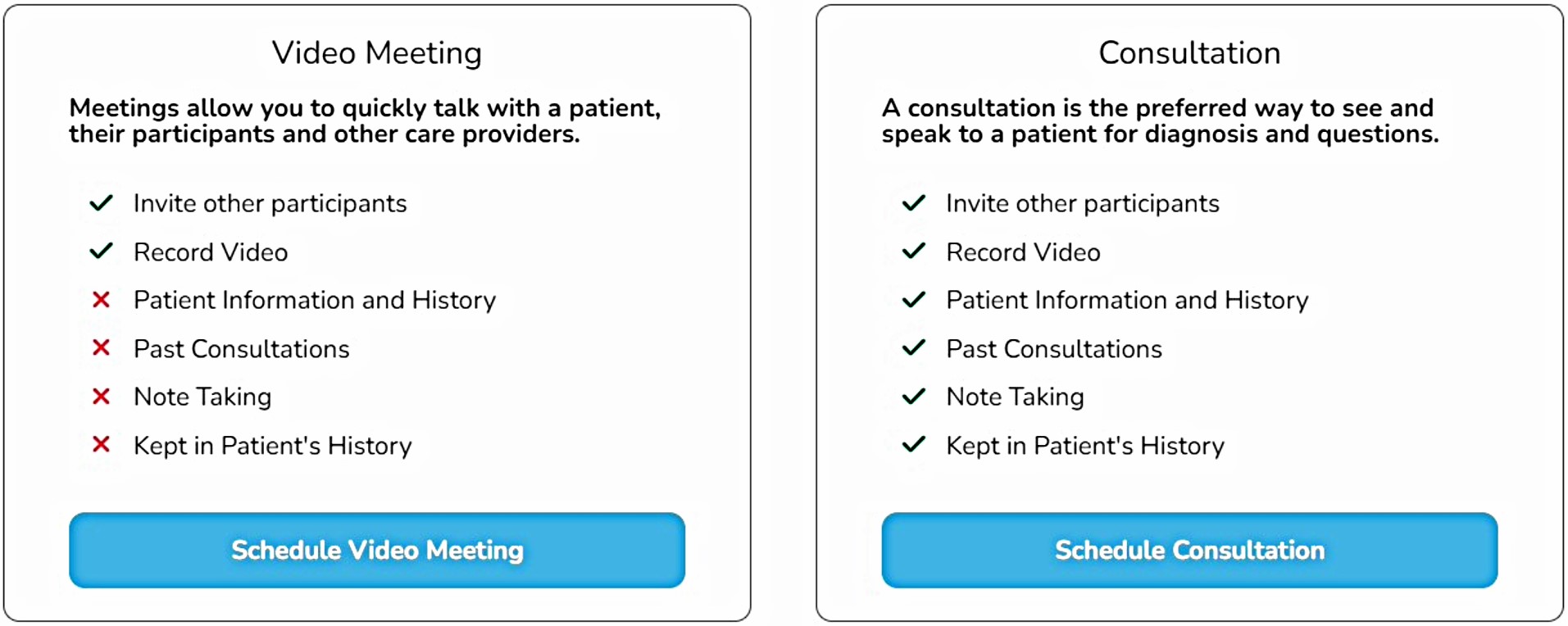Click 'Note Taking' text in Video Meeting card

point(202,397)
